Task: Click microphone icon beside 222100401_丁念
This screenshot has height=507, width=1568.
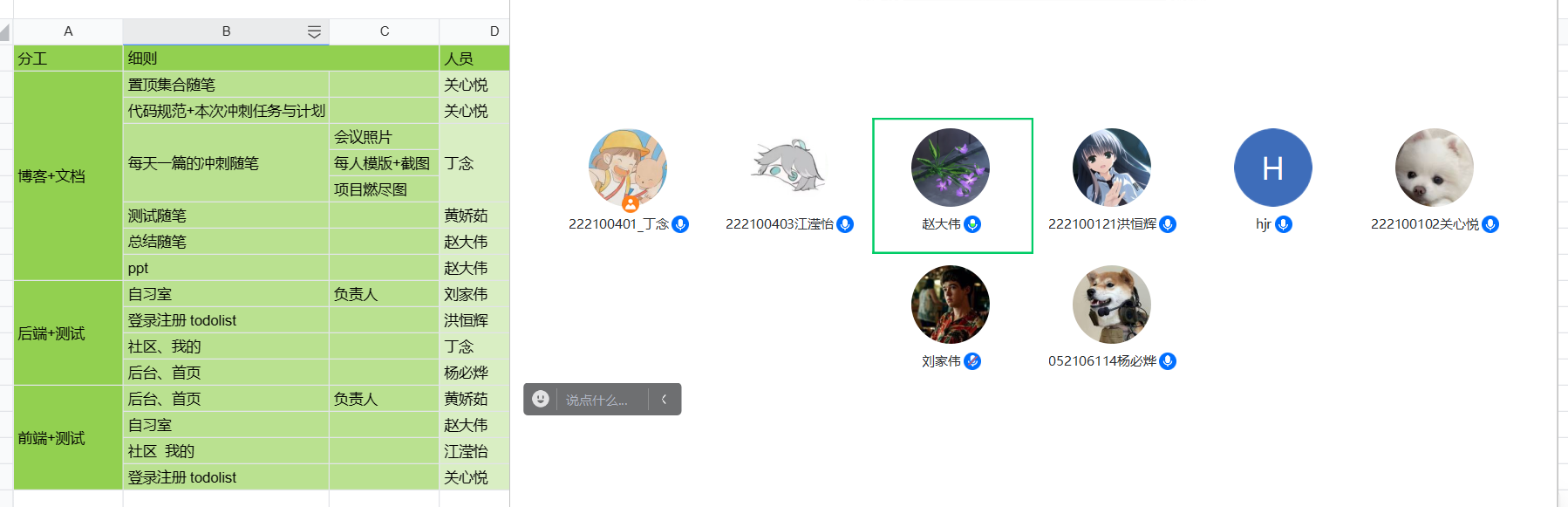Action: (680, 224)
